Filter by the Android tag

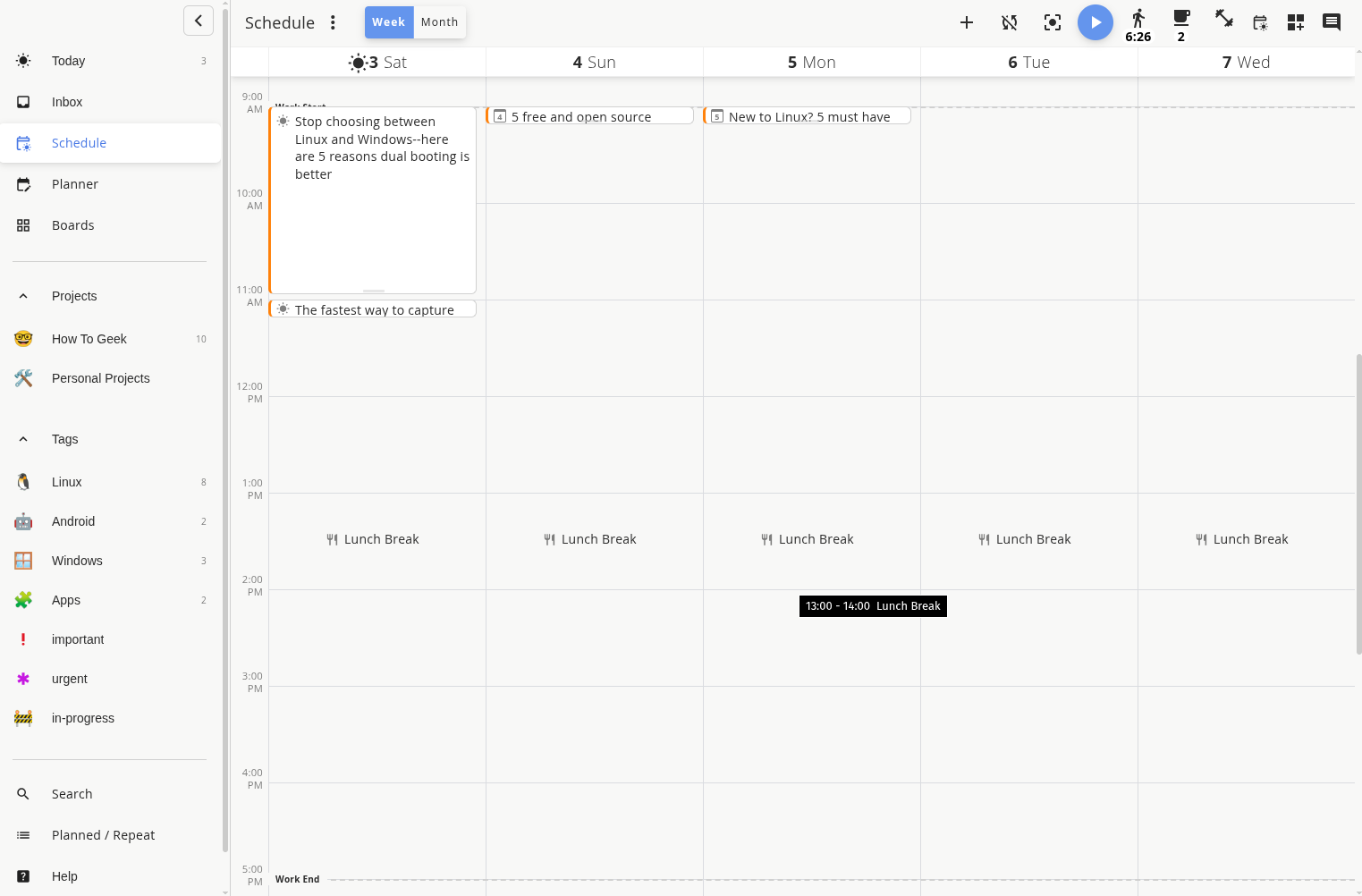111,521
